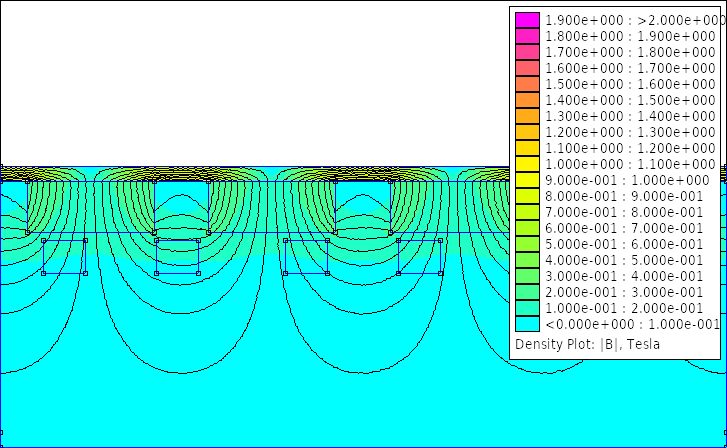Click the swatch beside 5.000e-001 : 6.000e-001
Viewport: 727px width, 448px height.
527,244
